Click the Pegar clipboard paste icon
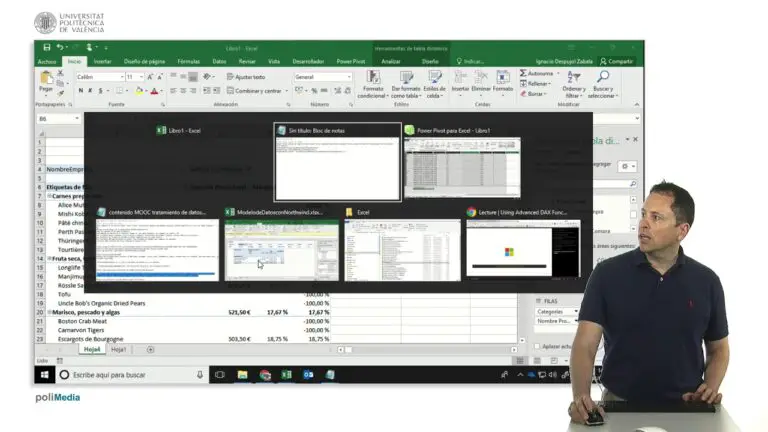The image size is (768, 432). click(x=46, y=78)
